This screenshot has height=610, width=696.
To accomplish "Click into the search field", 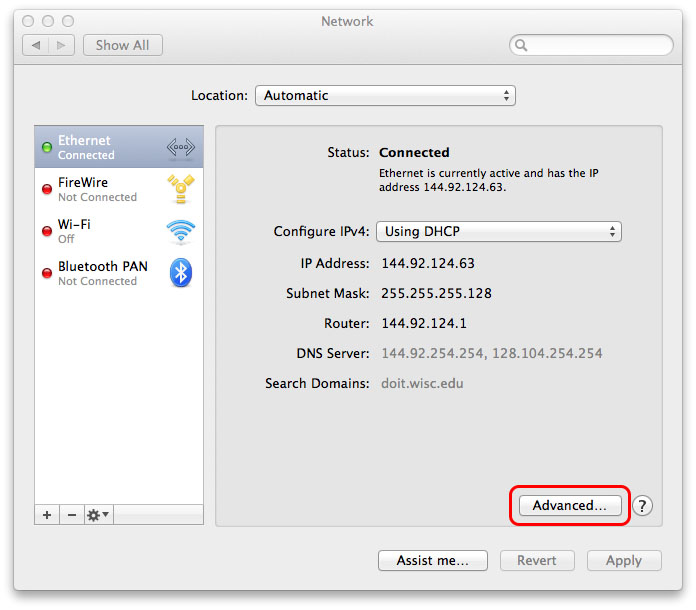I will point(591,45).
